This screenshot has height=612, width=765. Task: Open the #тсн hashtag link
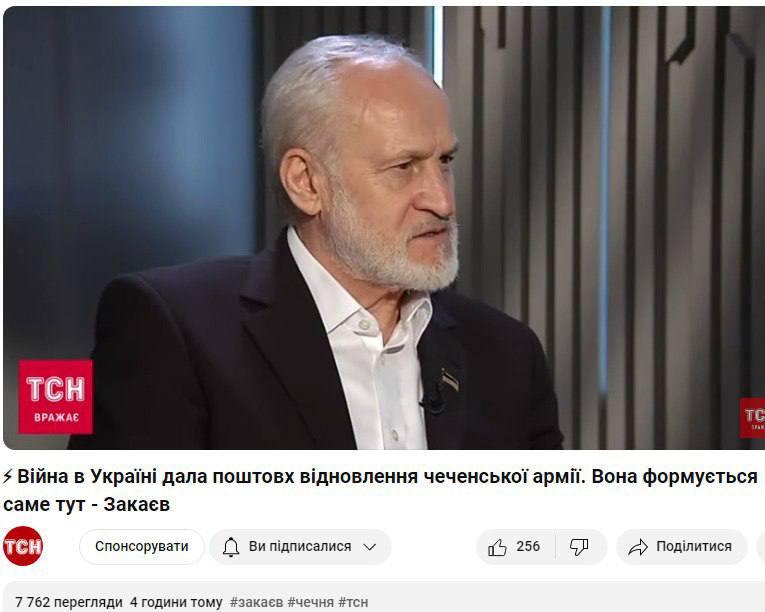353,602
